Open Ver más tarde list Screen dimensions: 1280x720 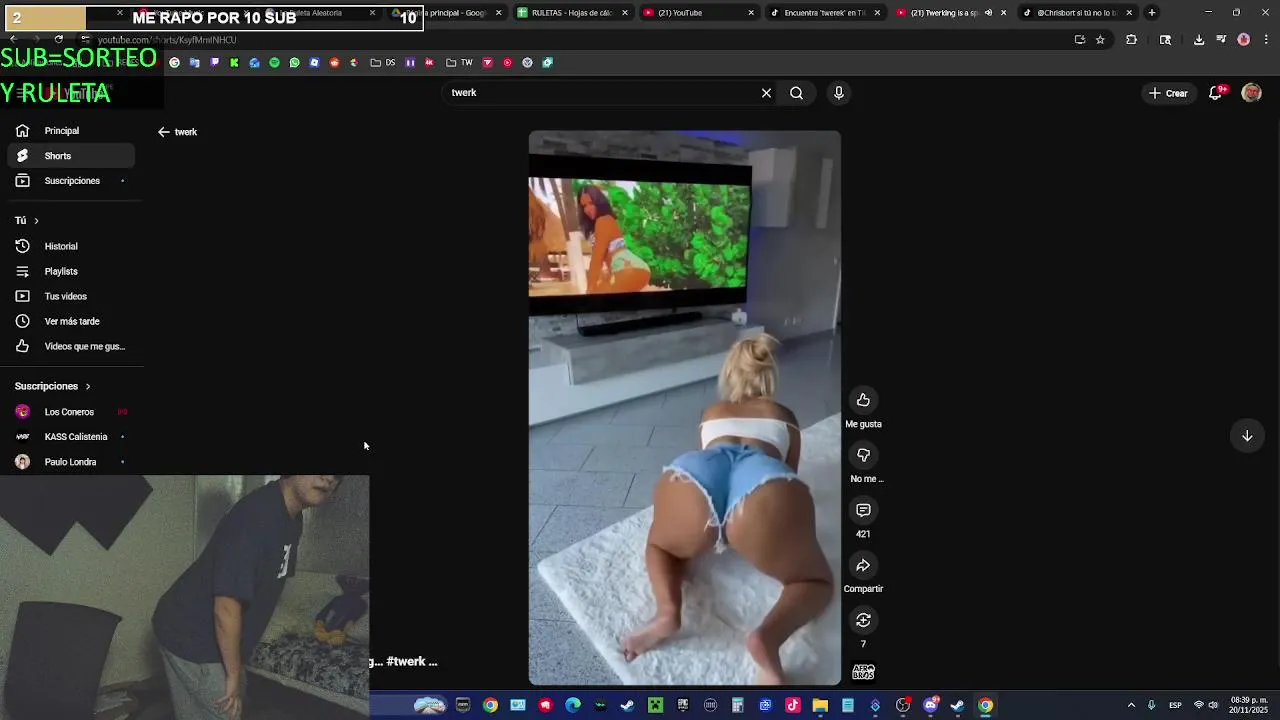pyautogui.click(x=70, y=321)
